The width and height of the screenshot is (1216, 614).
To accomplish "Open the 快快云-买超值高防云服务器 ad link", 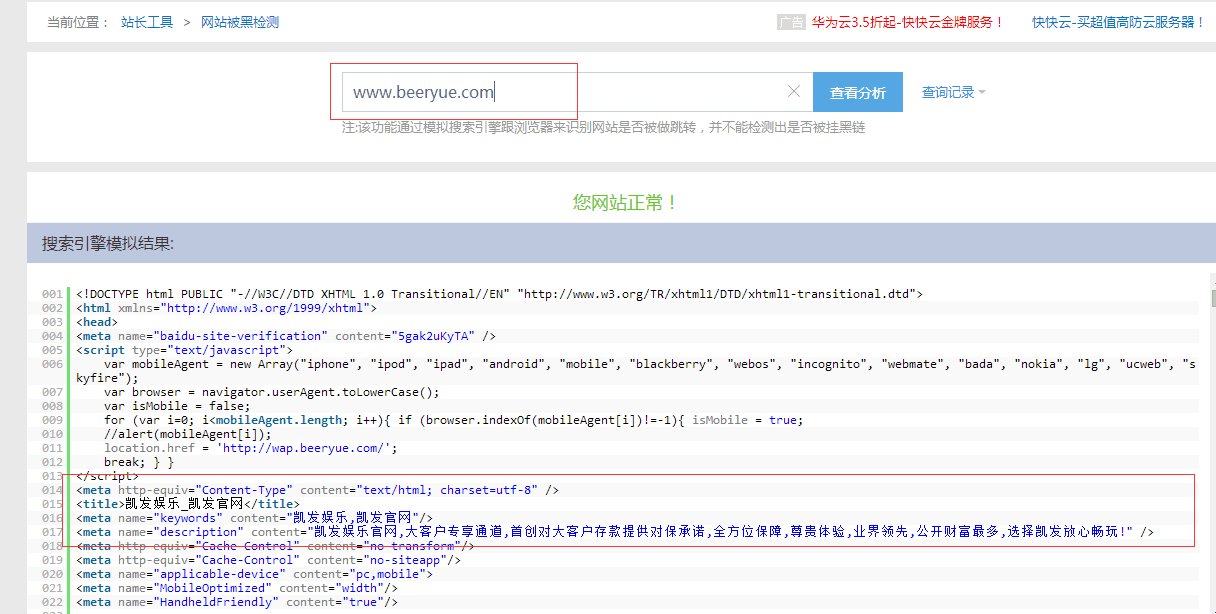I will pyautogui.click(x=1118, y=22).
